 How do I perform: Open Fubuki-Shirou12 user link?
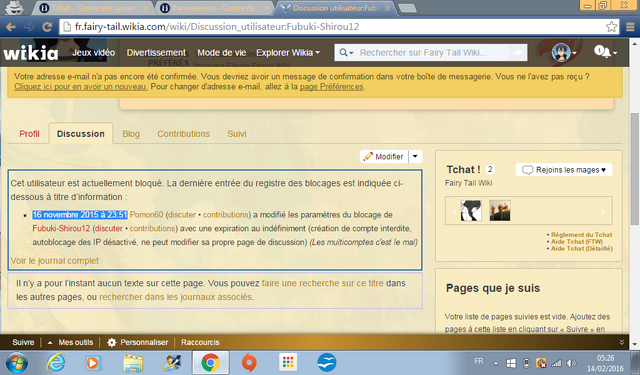pyautogui.click(x=61, y=229)
